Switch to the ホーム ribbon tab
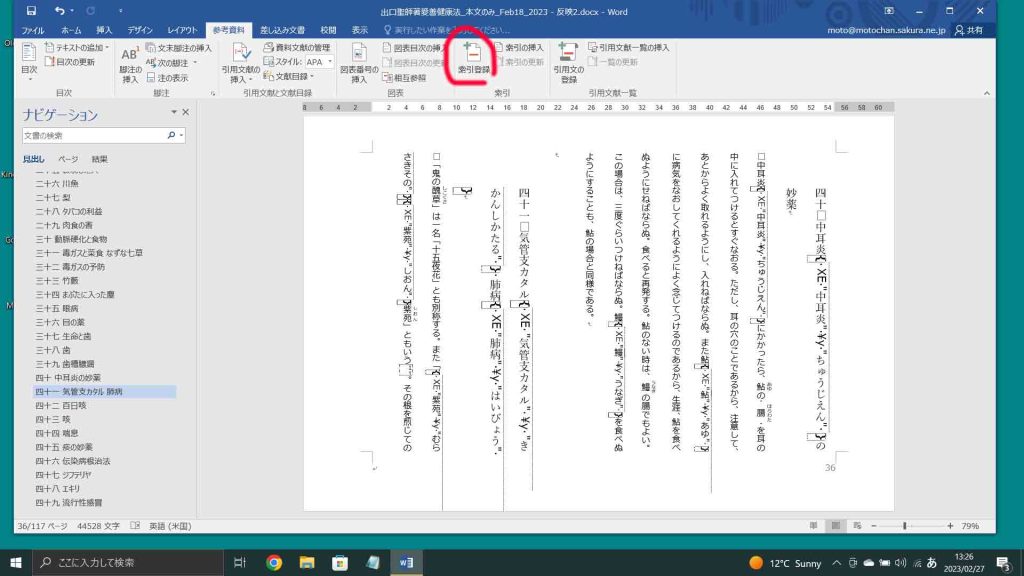 (71, 30)
